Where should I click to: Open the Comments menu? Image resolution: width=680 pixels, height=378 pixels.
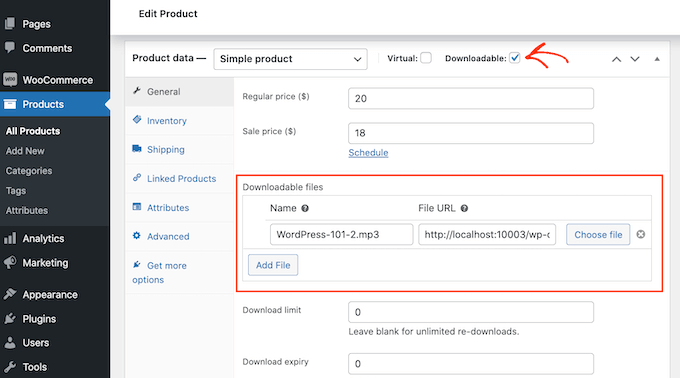pyautogui.click(x=55, y=48)
